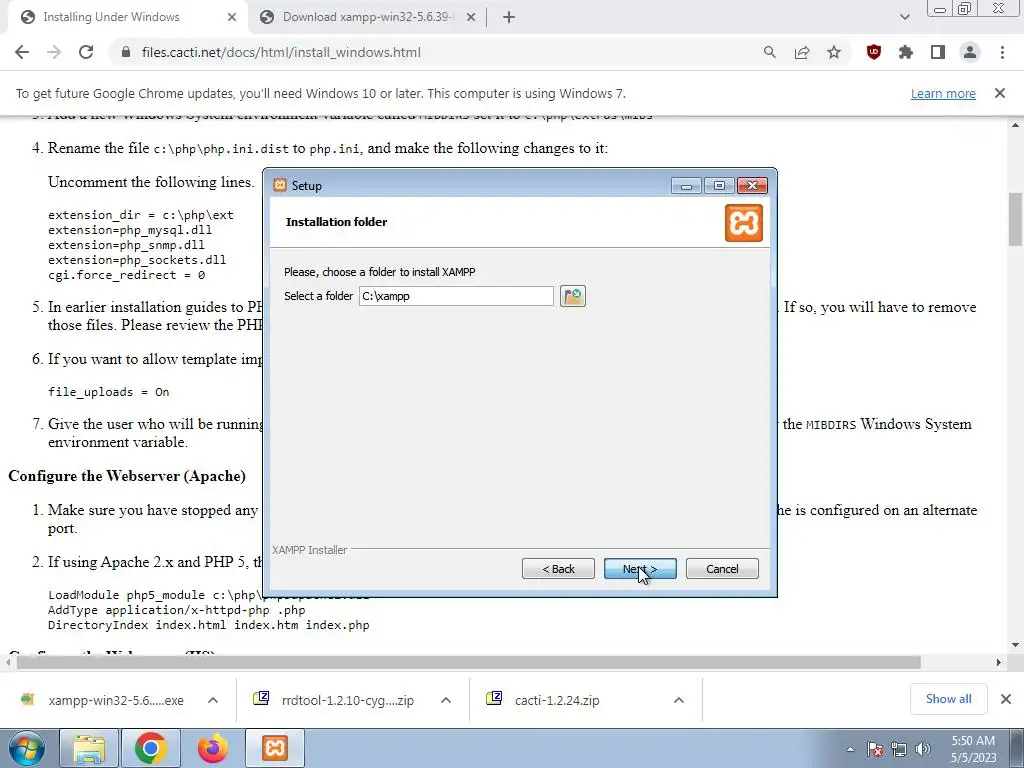Click the network tray icon
1024x768 pixels.
point(899,749)
